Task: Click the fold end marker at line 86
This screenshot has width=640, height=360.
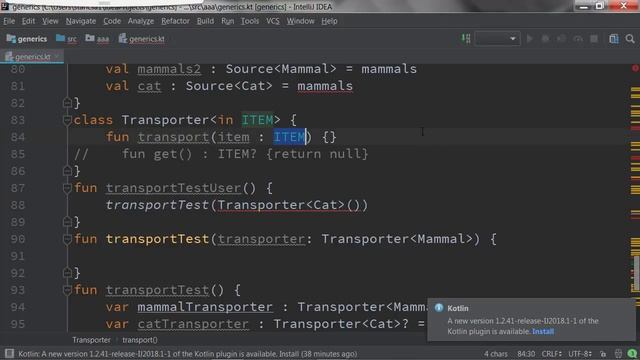Action: [x=67, y=171]
